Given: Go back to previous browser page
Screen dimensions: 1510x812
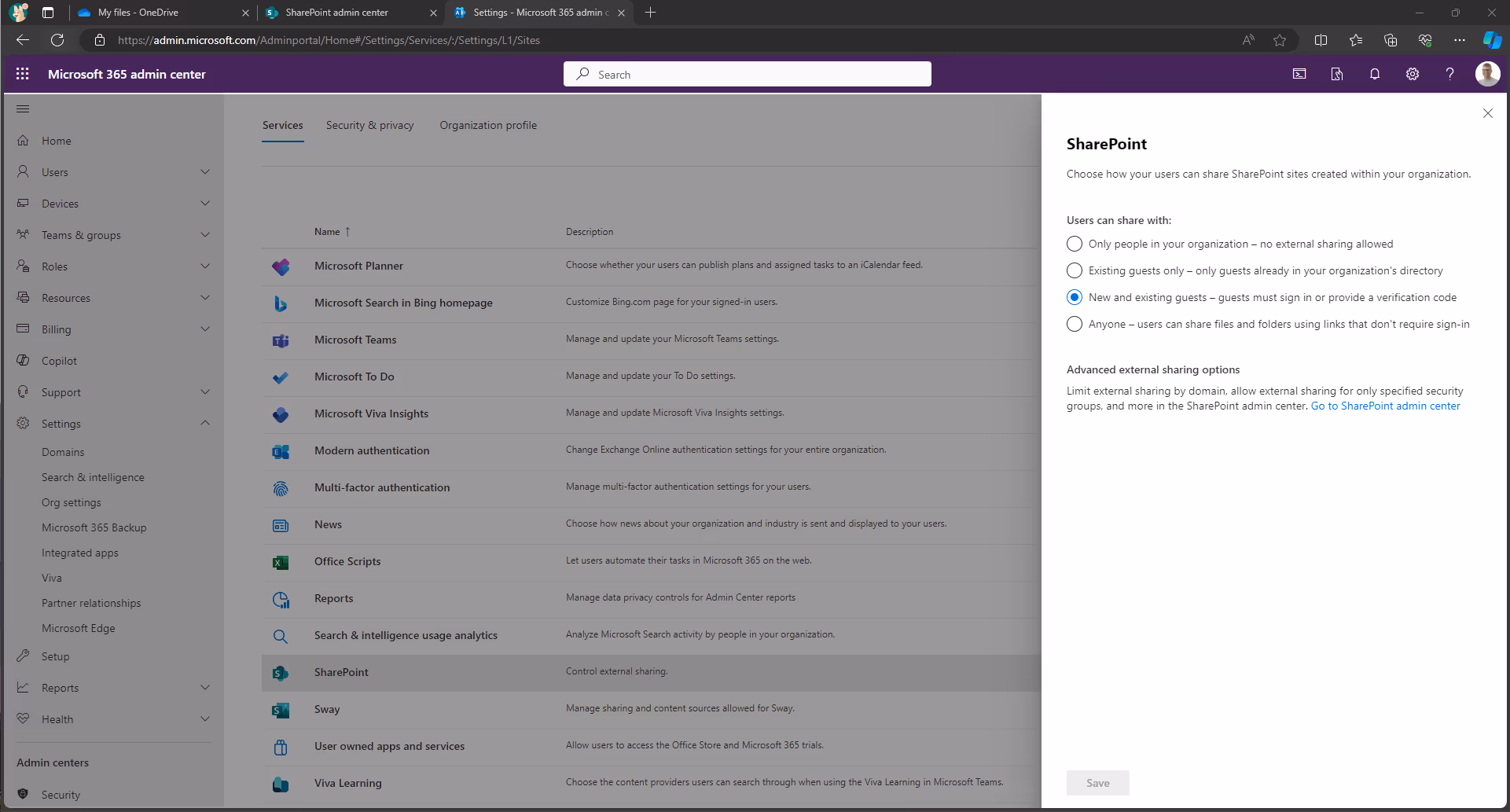Looking at the screenshot, I should click(x=23, y=40).
